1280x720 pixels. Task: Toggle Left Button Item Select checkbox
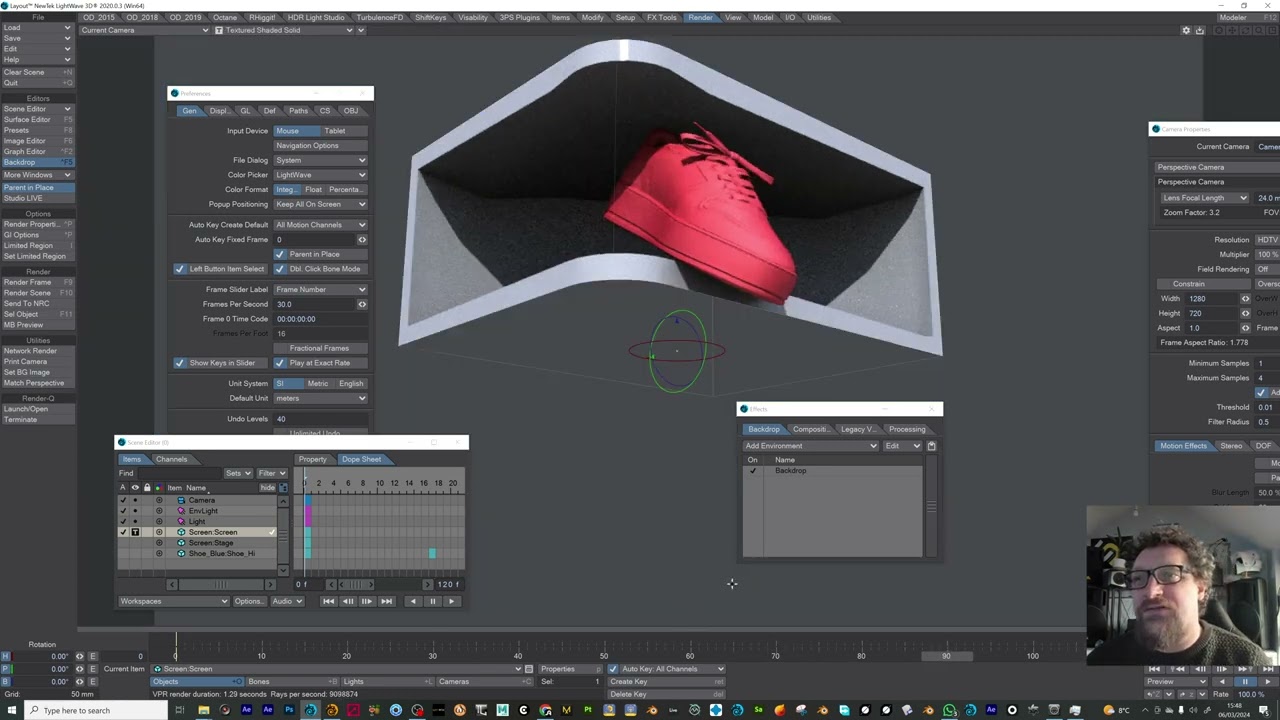point(180,269)
